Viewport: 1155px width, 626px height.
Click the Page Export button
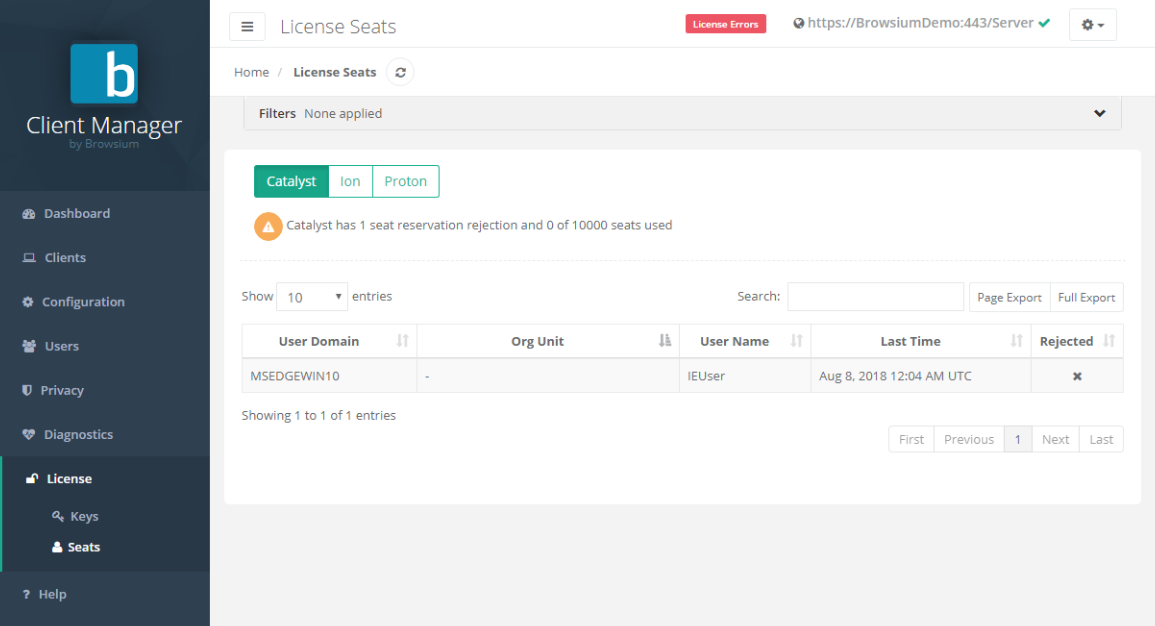click(x=1009, y=297)
